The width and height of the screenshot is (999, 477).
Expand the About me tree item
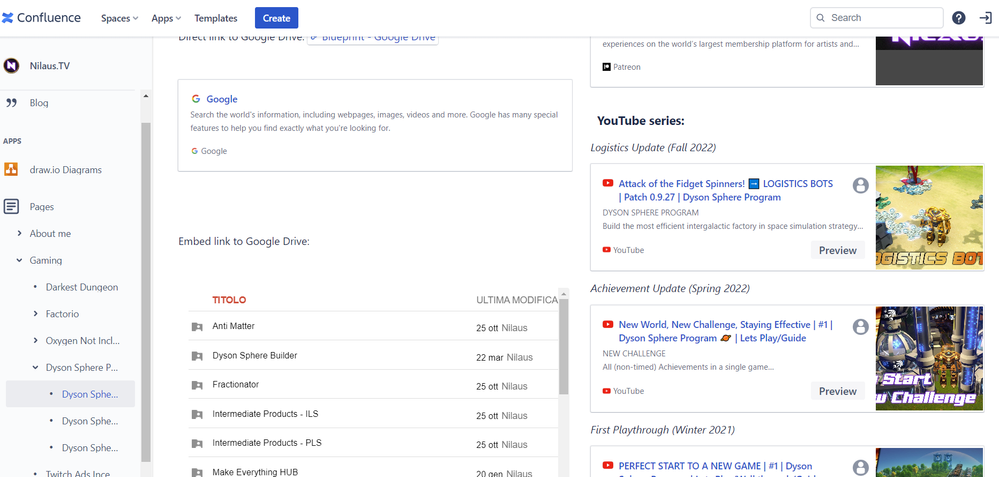tap(19, 234)
